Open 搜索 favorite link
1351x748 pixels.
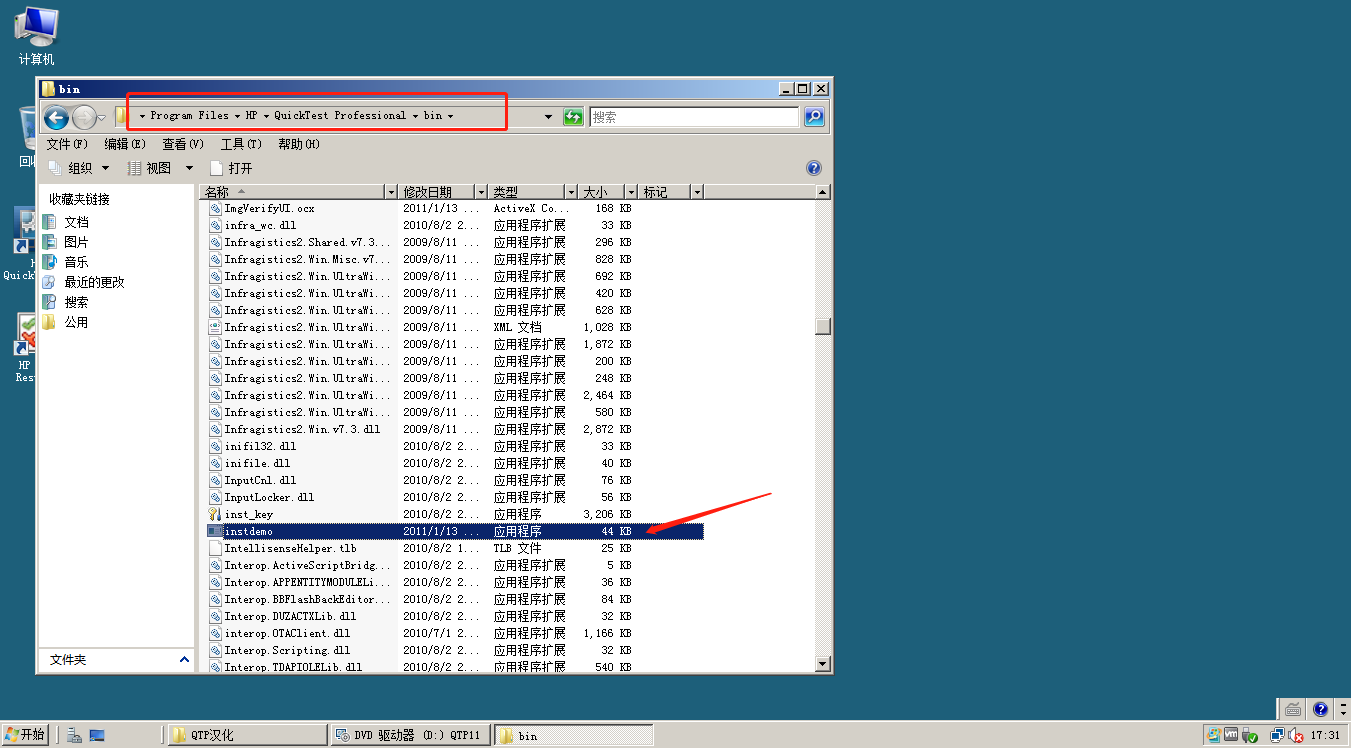[x=66, y=302]
